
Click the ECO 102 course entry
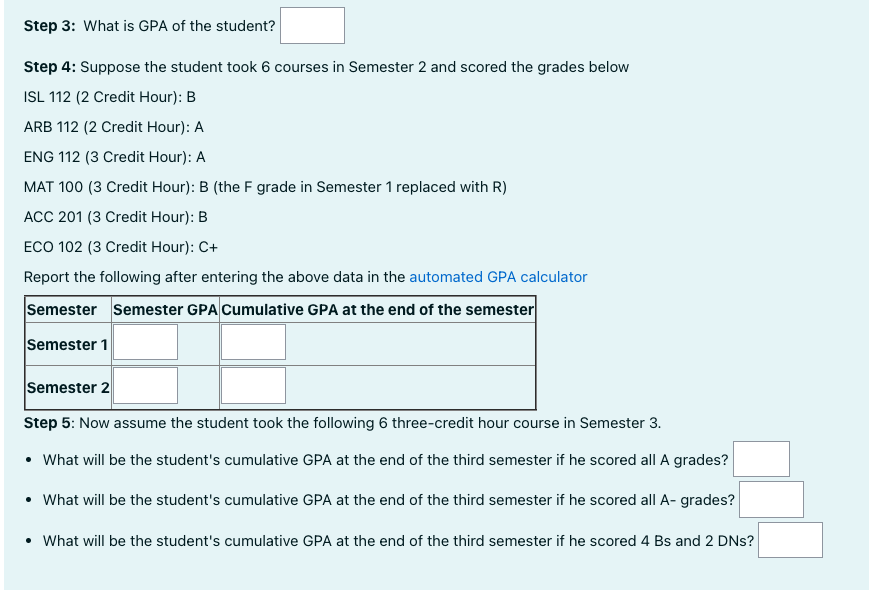tap(121, 247)
